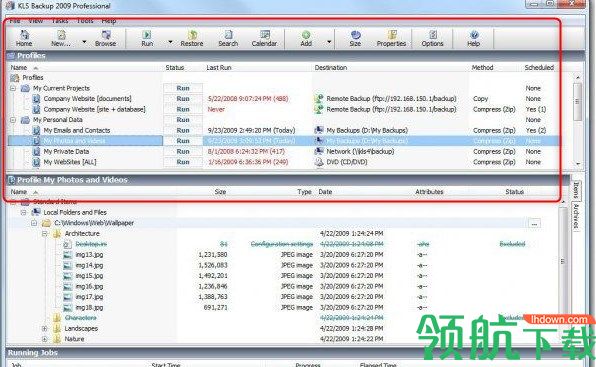Click the Add toolbar icon
The image size is (596, 367).
click(306, 35)
